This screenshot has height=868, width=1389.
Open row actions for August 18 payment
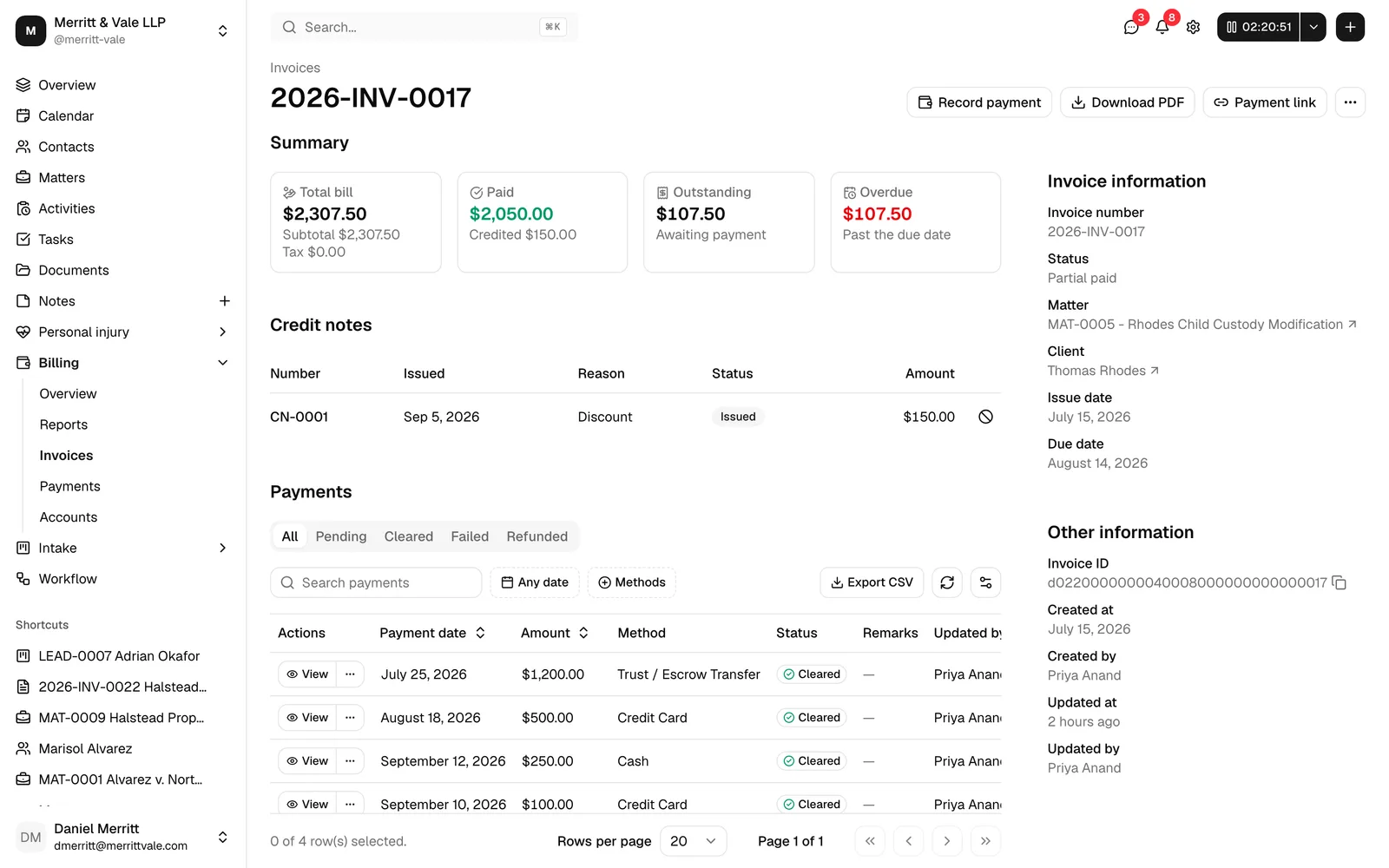point(350,718)
